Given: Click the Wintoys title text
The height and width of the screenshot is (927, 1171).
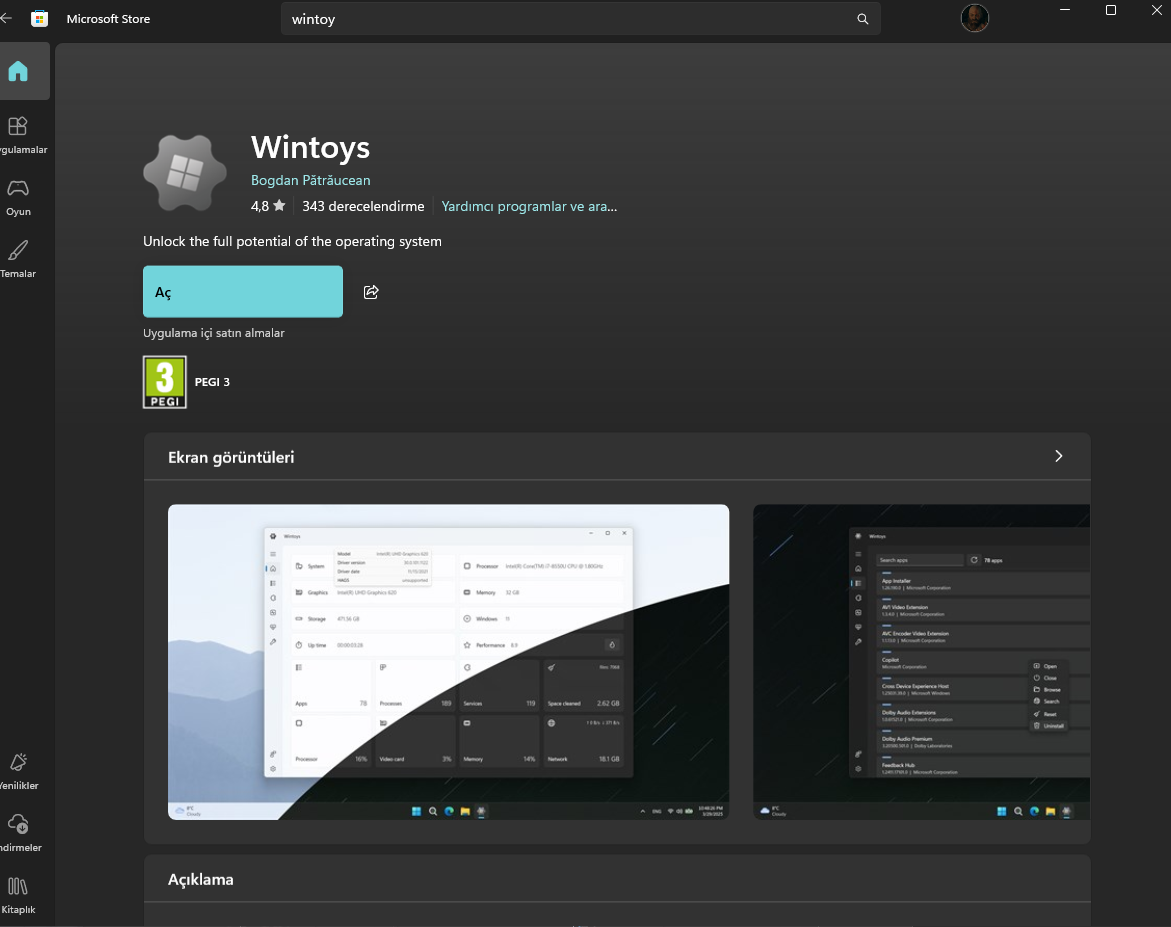Looking at the screenshot, I should tap(310, 147).
